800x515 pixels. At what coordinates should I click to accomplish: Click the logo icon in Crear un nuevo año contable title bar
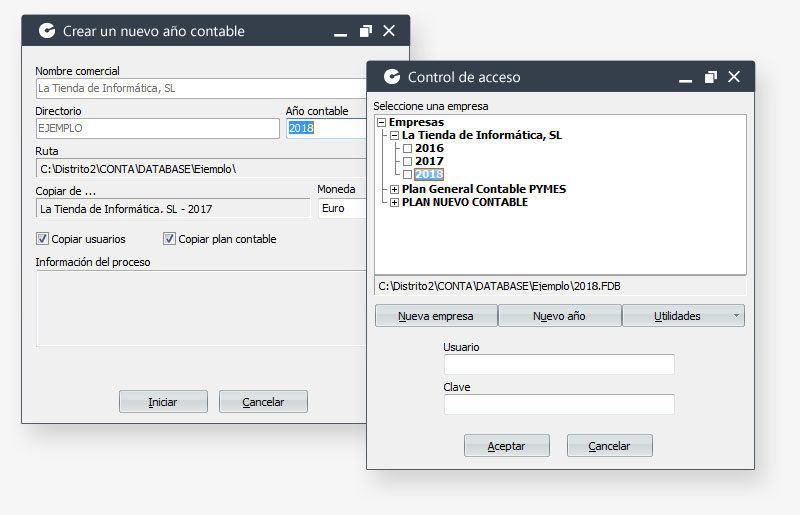(46, 31)
